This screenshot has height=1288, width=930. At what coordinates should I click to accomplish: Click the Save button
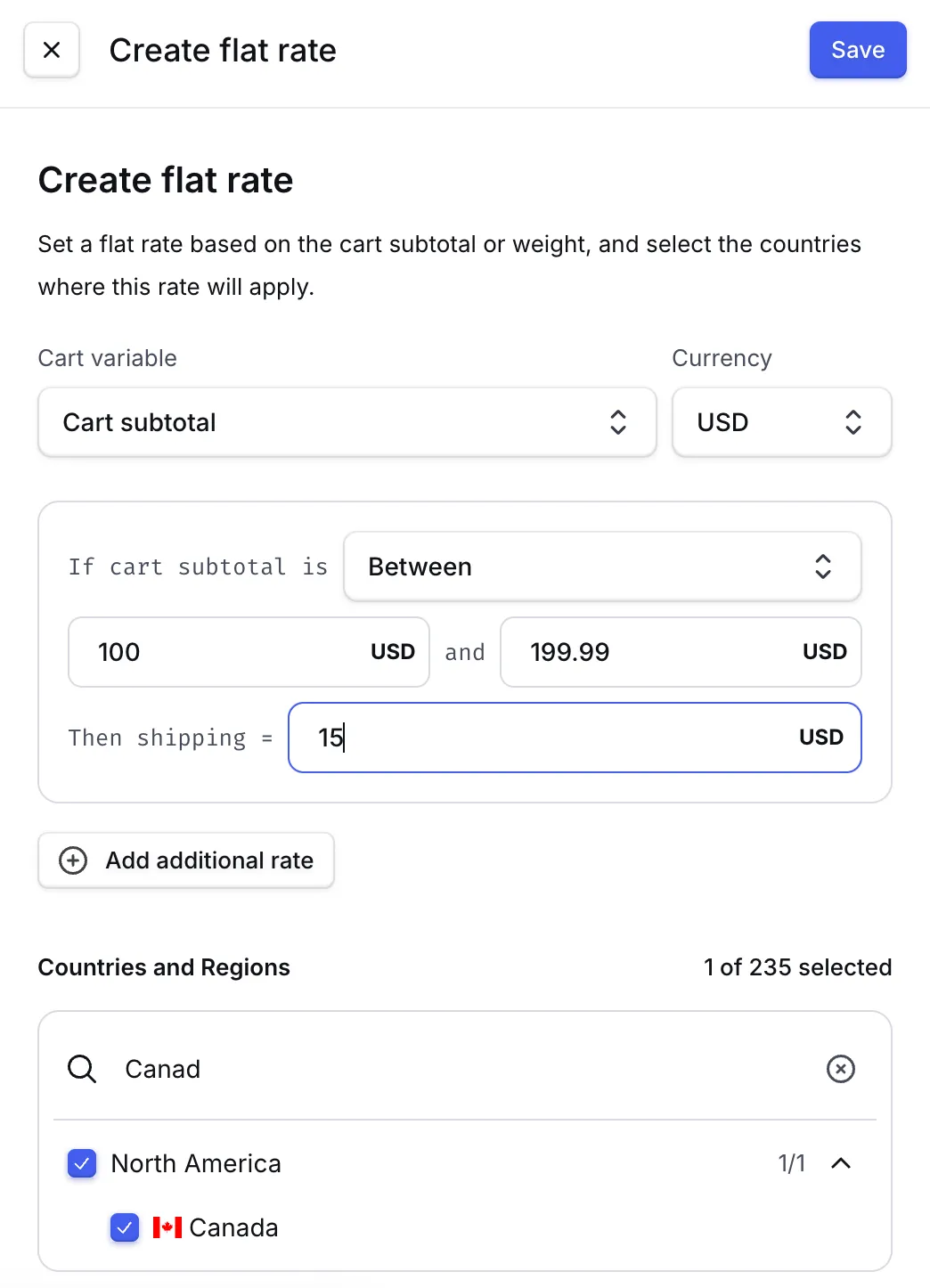coord(857,51)
